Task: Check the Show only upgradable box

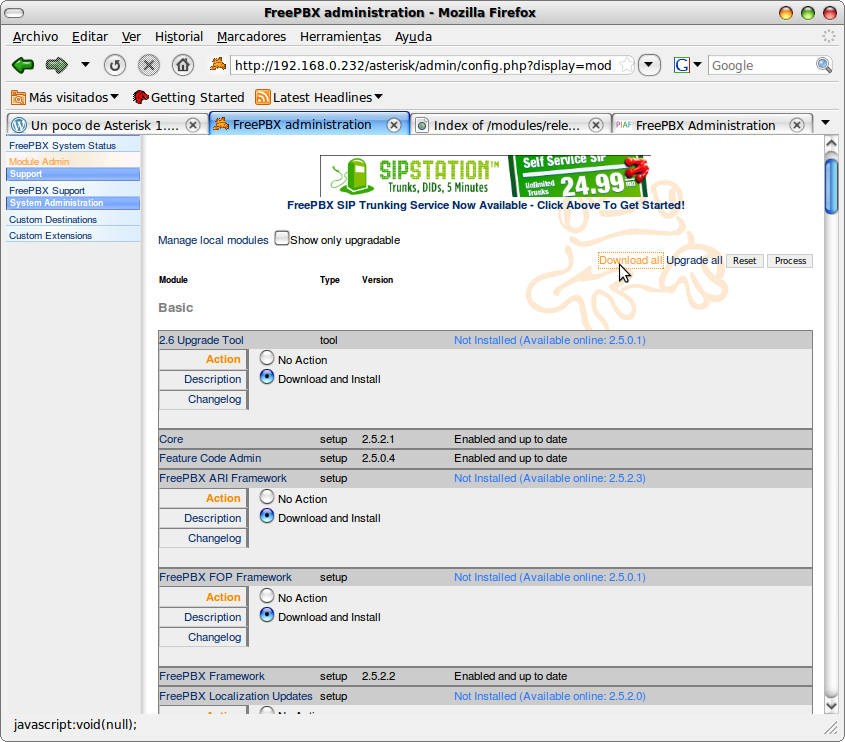Action: (x=282, y=239)
